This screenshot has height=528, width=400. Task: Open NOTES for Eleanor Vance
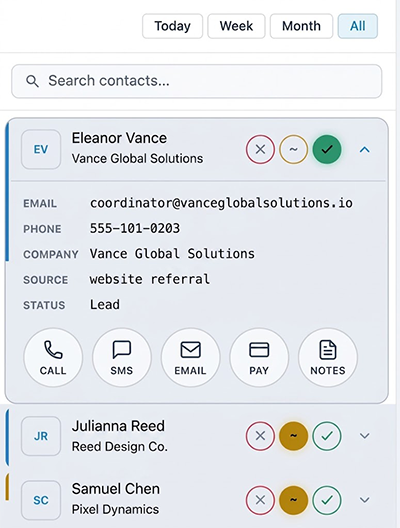coord(328,357)
